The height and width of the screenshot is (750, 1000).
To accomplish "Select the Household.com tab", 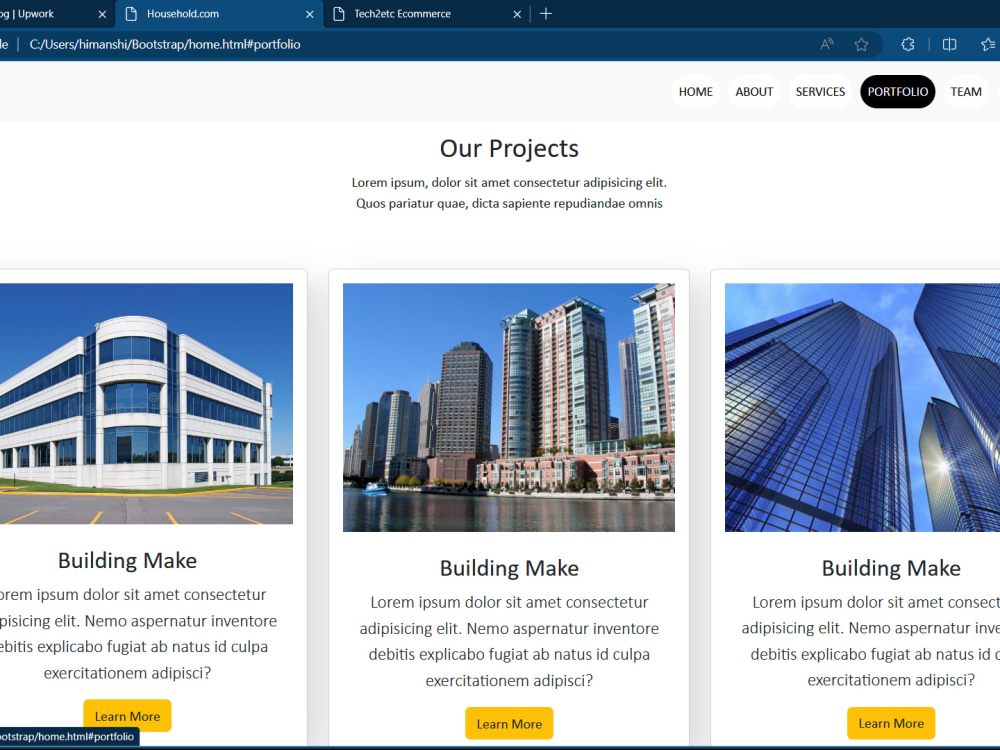I will point(219,14).
